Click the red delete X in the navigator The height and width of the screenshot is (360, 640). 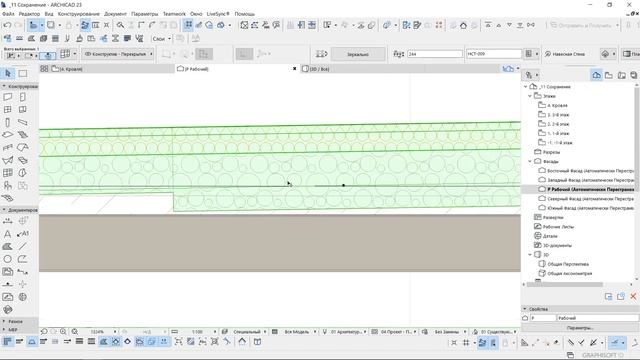[x=633, y=297]
